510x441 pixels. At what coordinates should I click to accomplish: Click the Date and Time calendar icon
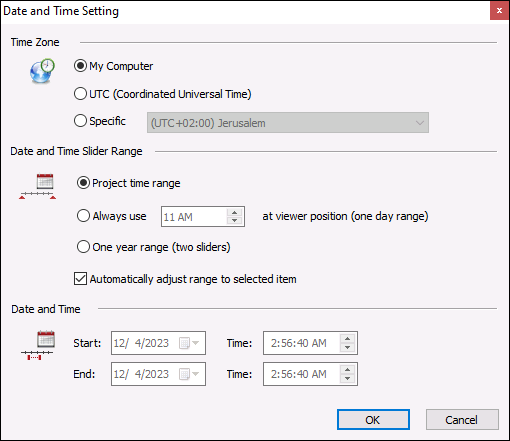[x=38, y=345]
